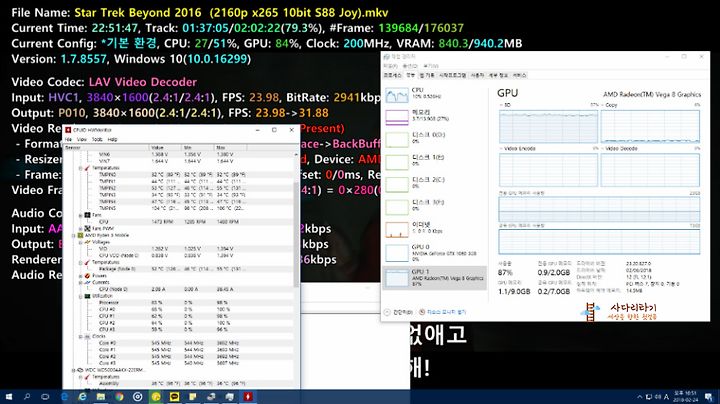
Task: Click 리소스 모니터 열기 link
Action: click(443, 312)
